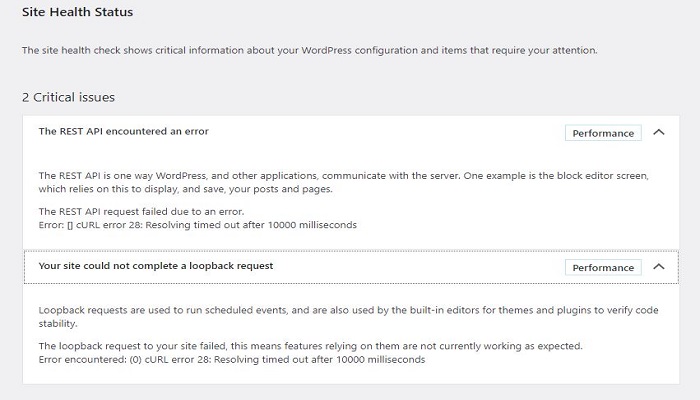Collapse the loopback request chevron
The height and width of the screenshot is (400, 700).
click(658, 267)
